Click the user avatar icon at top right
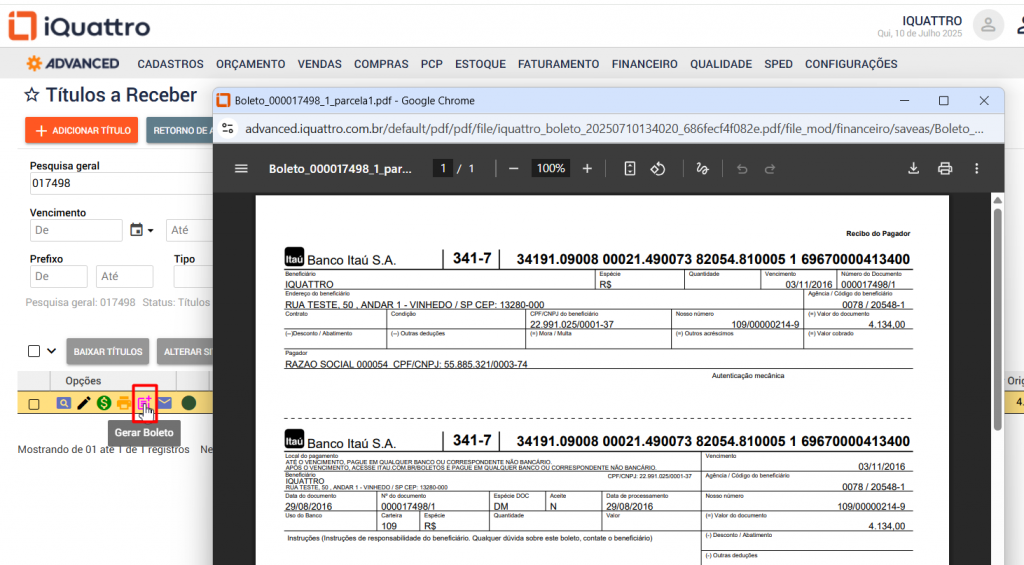 click(x=988, y=25)
